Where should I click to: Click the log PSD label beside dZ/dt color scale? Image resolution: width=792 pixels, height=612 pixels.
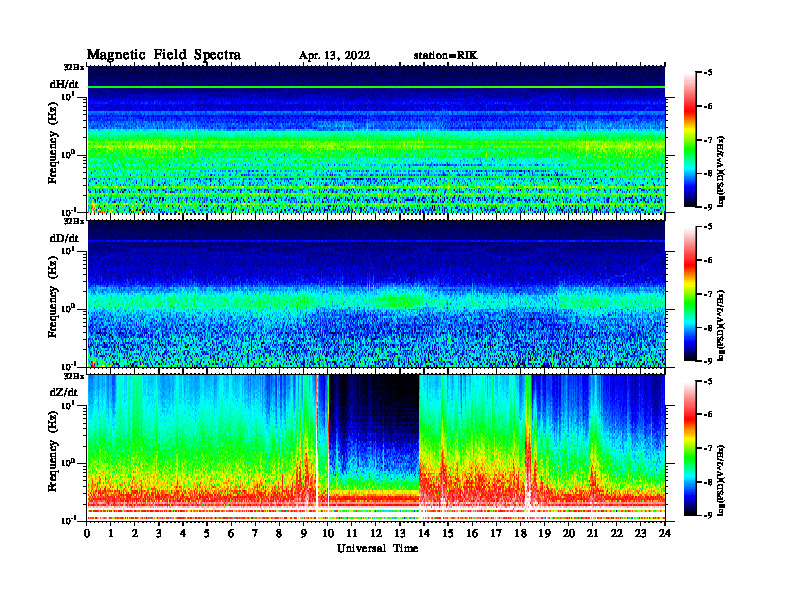click(721, 480)
